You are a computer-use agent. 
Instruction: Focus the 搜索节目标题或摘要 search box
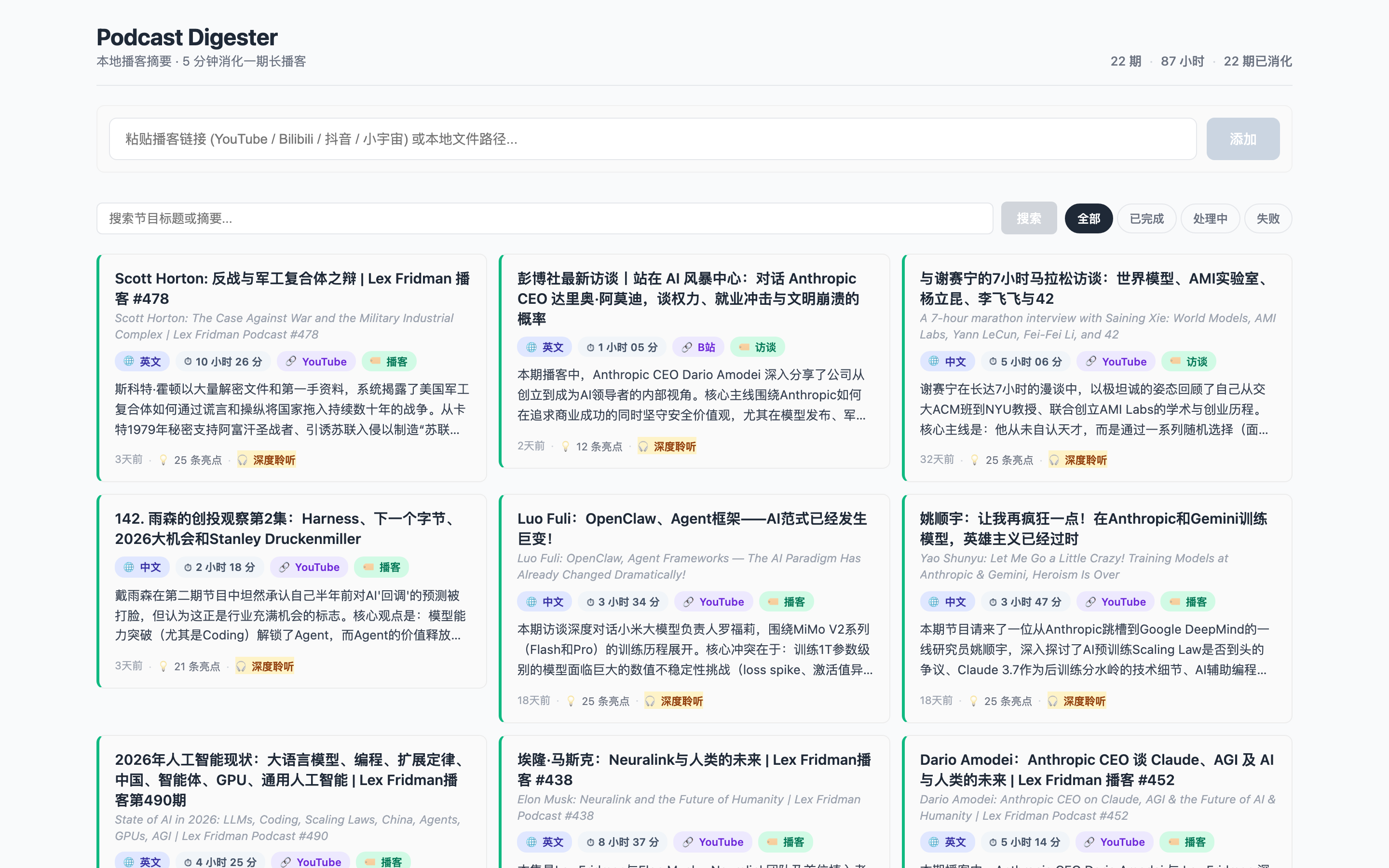545,218
